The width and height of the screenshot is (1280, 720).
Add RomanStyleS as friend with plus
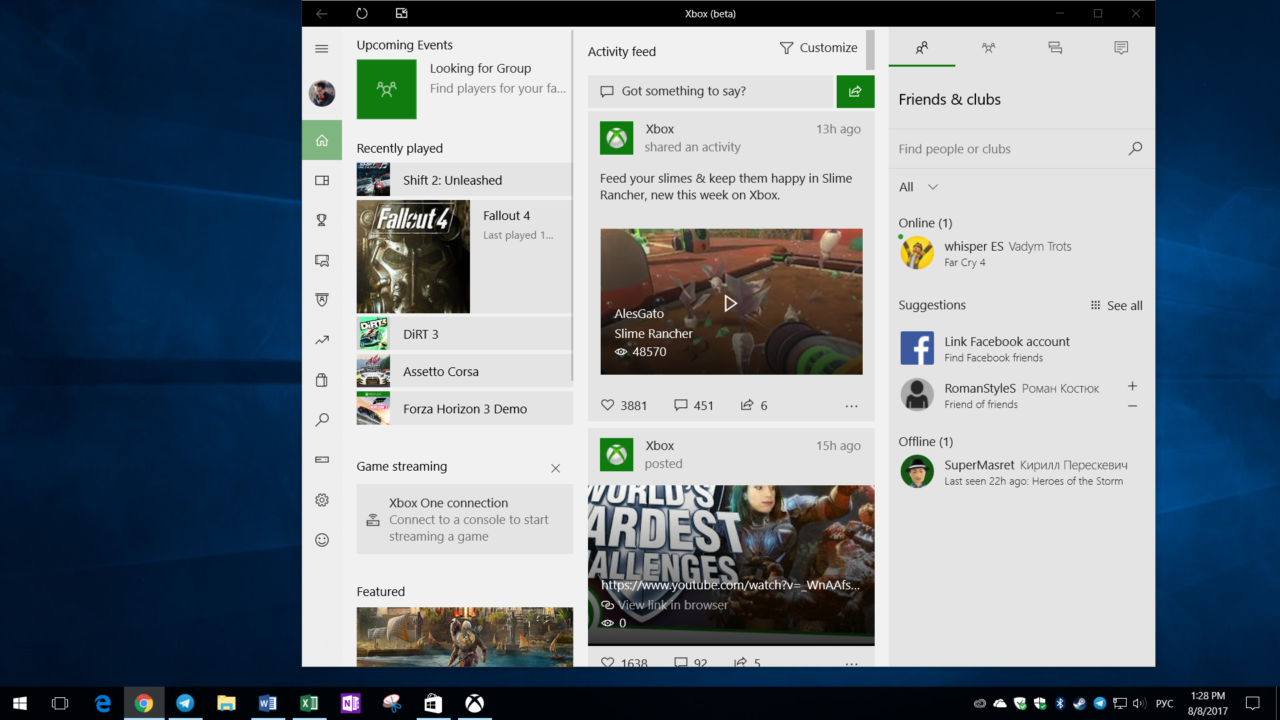(1132, 386)
